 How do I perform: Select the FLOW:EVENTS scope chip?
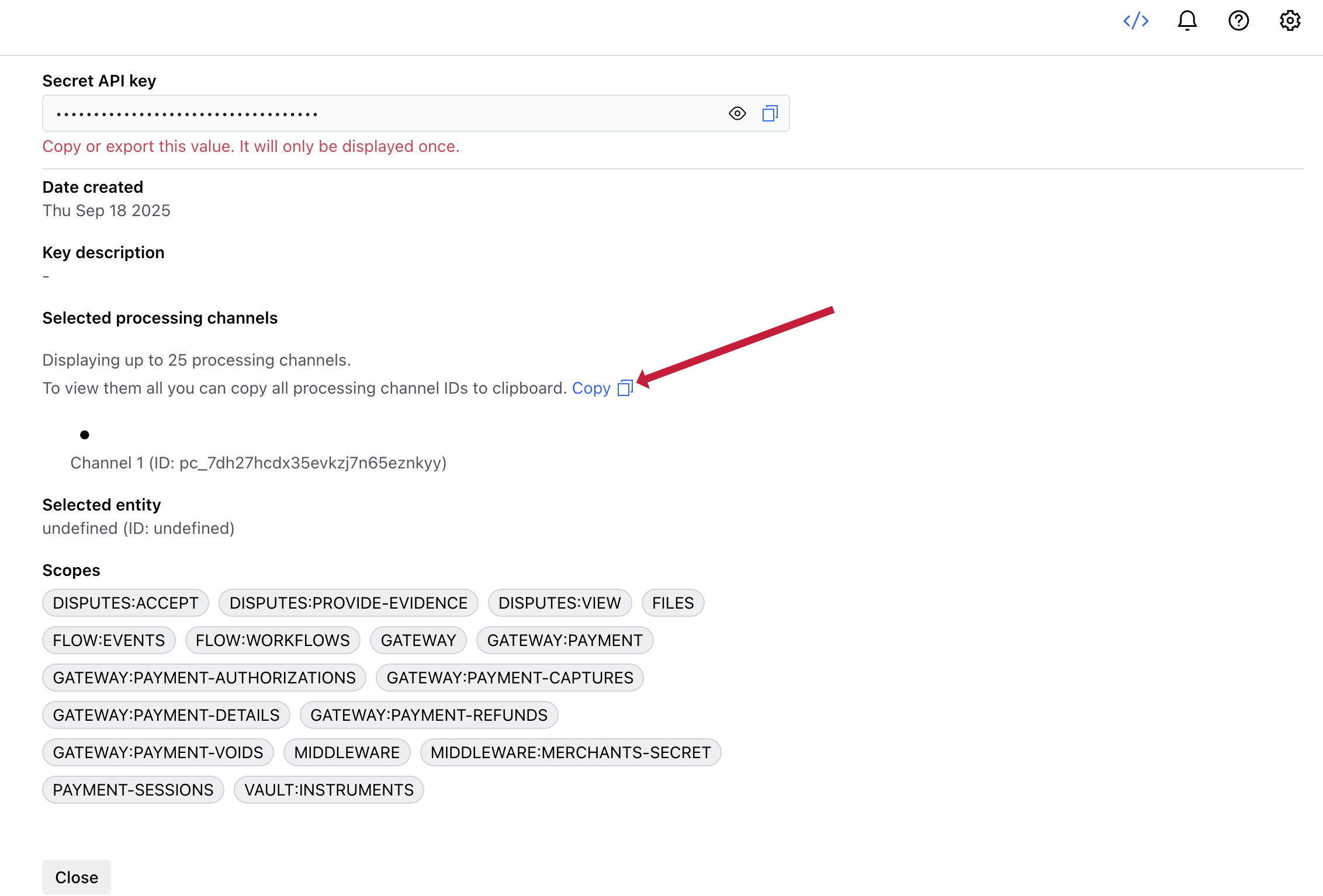click(108, 640)
